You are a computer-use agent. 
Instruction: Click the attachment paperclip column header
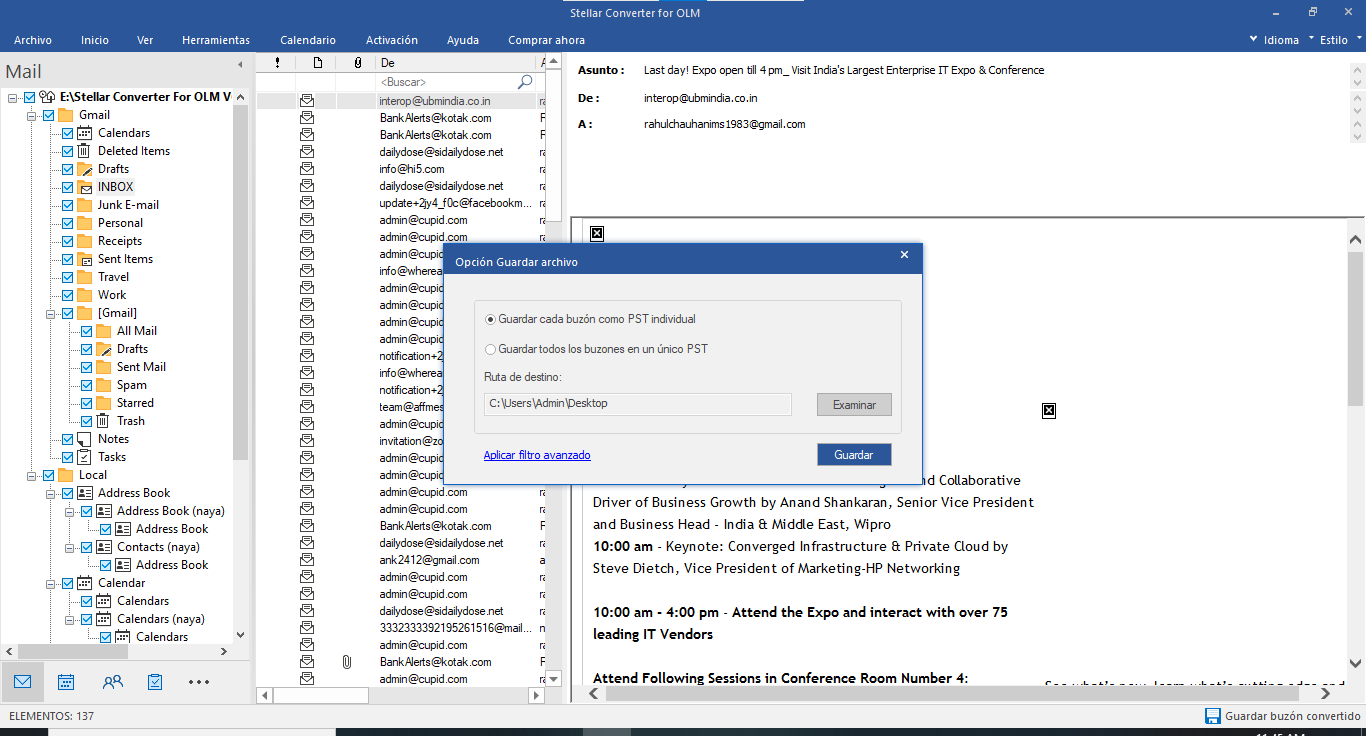[x=357, y=63]
